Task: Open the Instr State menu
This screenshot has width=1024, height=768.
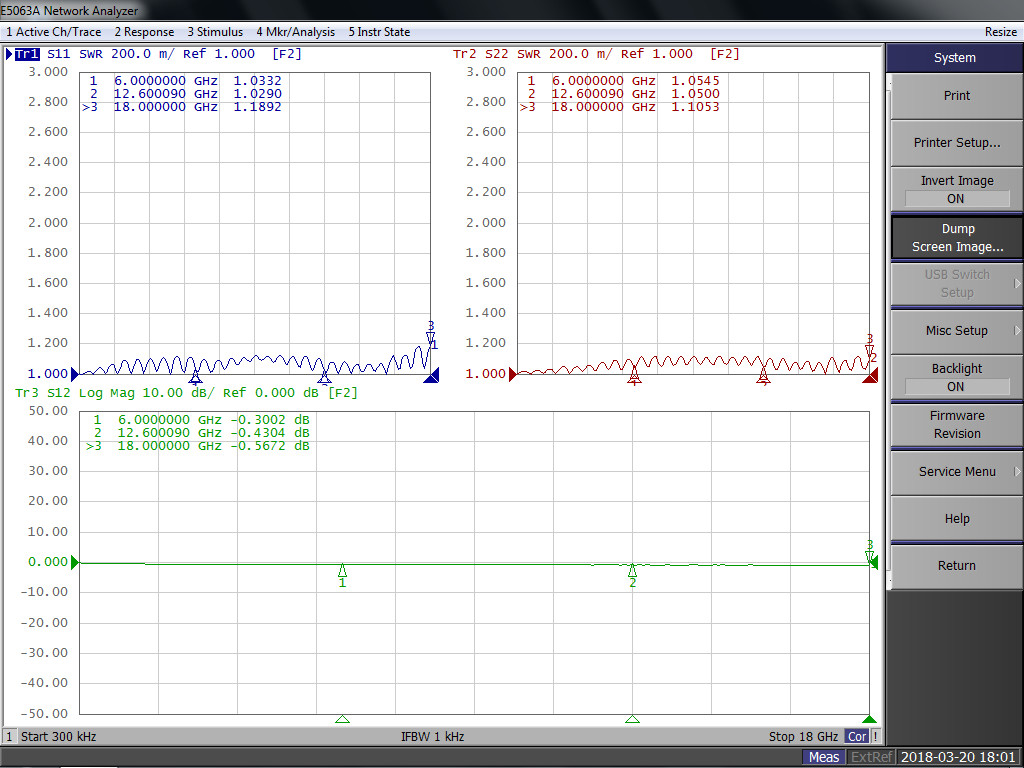Action: [x=379, y=32]
